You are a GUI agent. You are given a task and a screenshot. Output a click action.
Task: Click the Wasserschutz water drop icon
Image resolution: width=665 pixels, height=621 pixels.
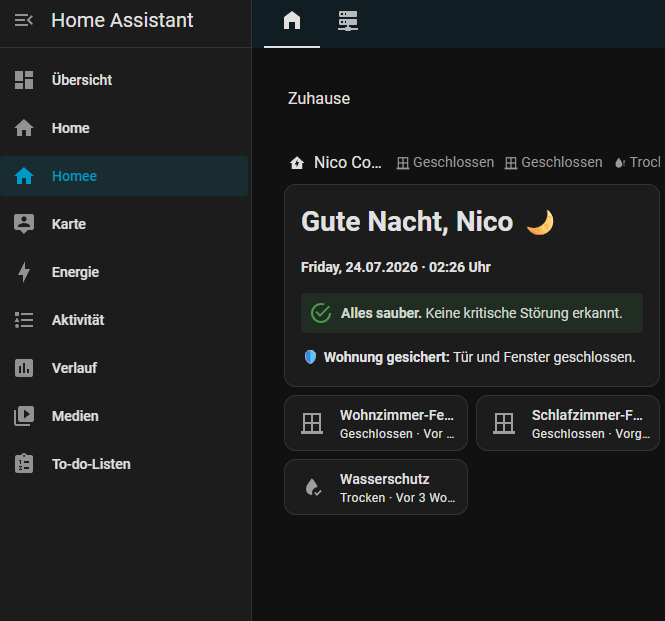313,487
